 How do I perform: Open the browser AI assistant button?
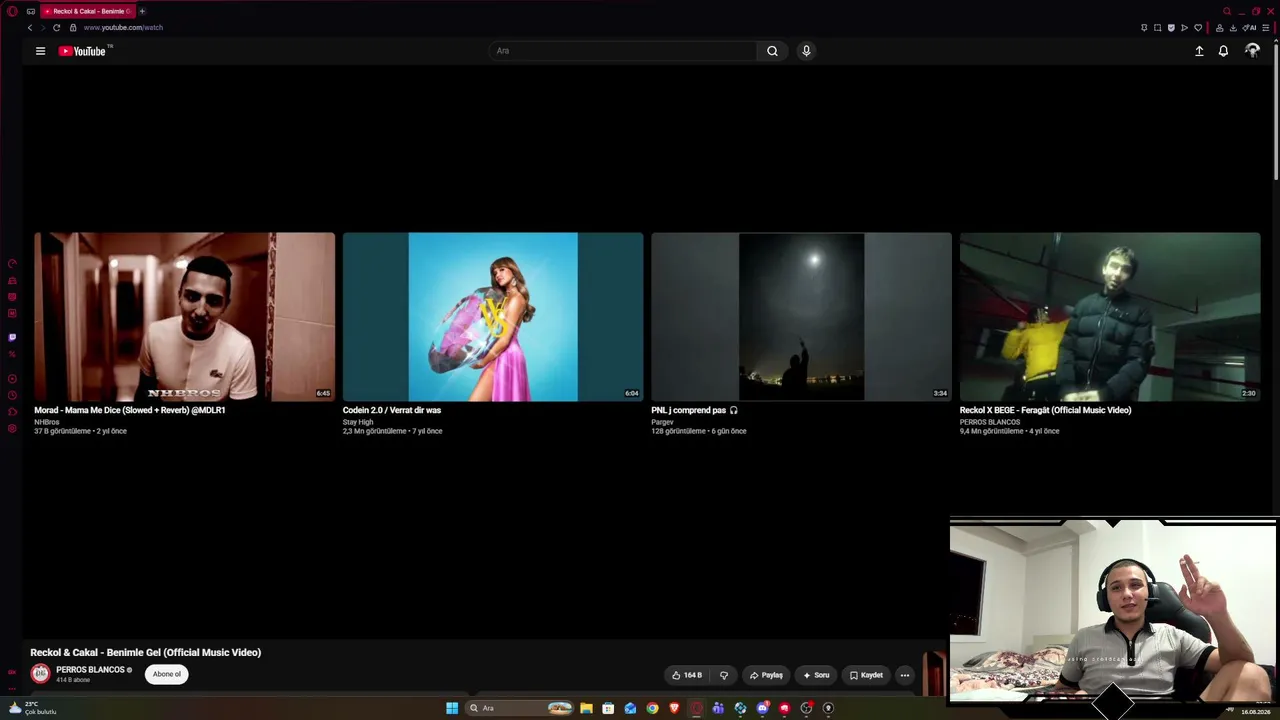(x=1249, y=28)
